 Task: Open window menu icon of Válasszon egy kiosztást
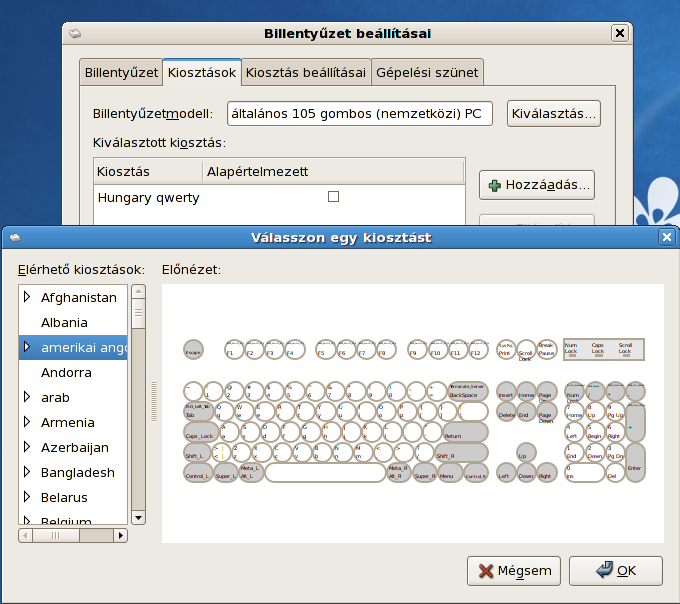[15, 237]
